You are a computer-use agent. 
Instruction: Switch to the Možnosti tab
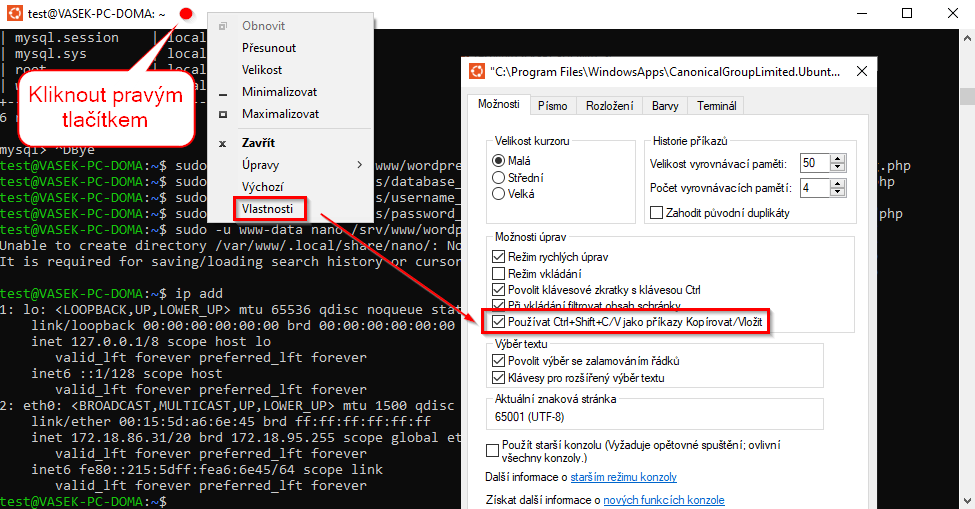coord(499,104)
